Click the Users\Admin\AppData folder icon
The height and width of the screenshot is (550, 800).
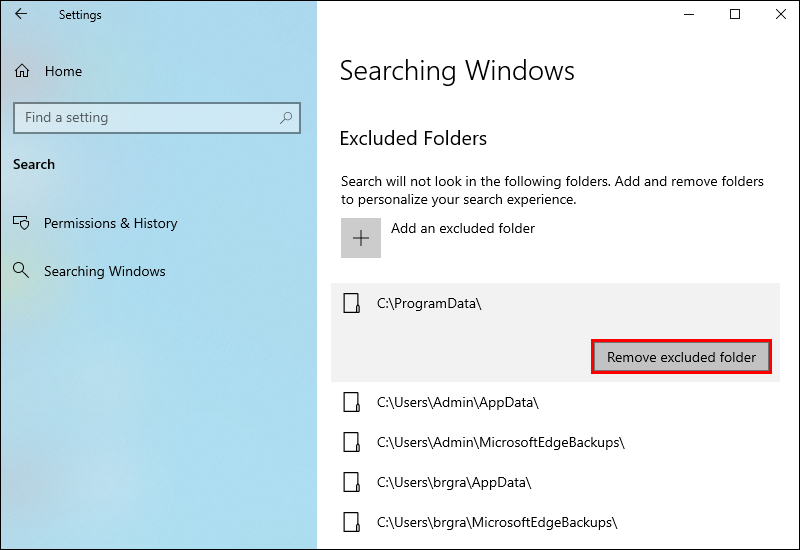[351, 402]
